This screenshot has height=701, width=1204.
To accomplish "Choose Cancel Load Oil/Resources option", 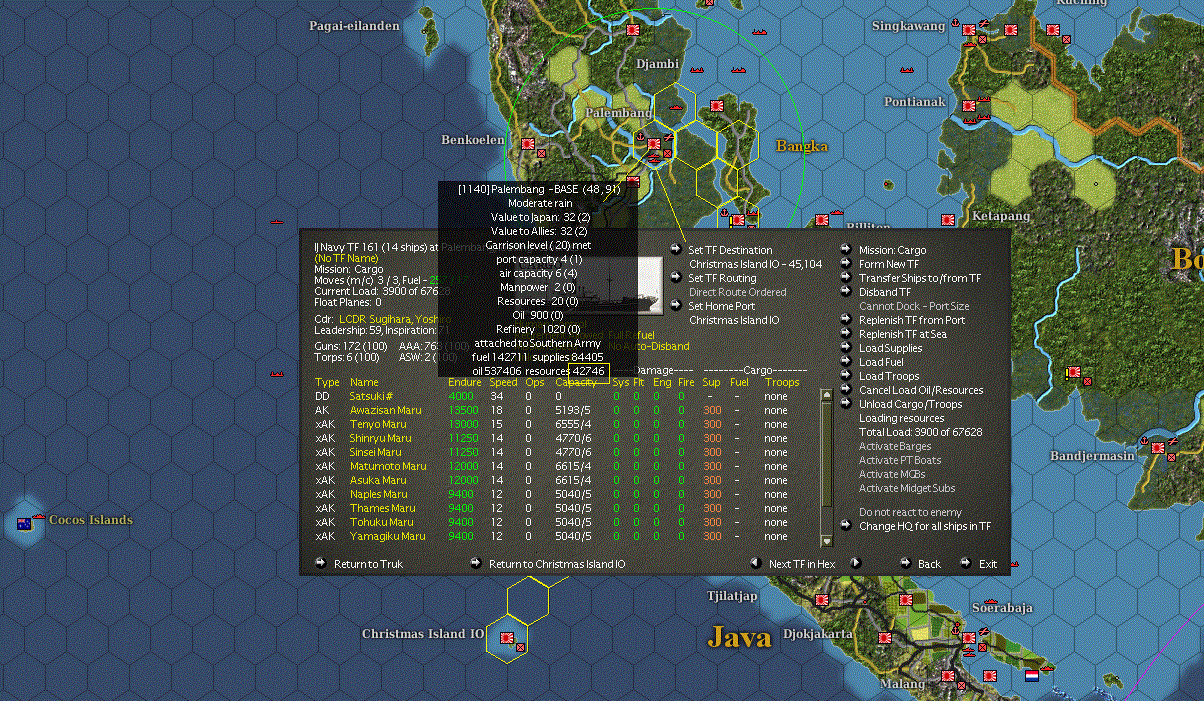I will pyautogui.click(x=921, y=390).
